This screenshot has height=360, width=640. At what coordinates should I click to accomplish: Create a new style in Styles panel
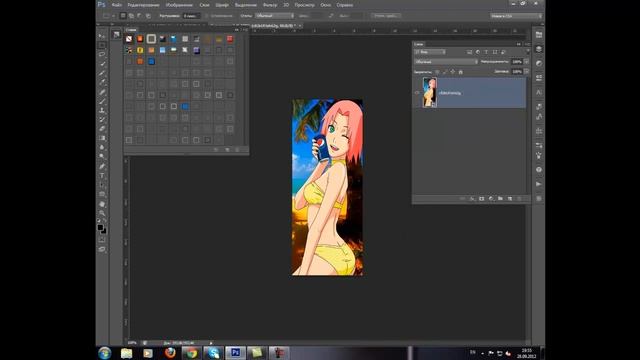tap(227, 150)
